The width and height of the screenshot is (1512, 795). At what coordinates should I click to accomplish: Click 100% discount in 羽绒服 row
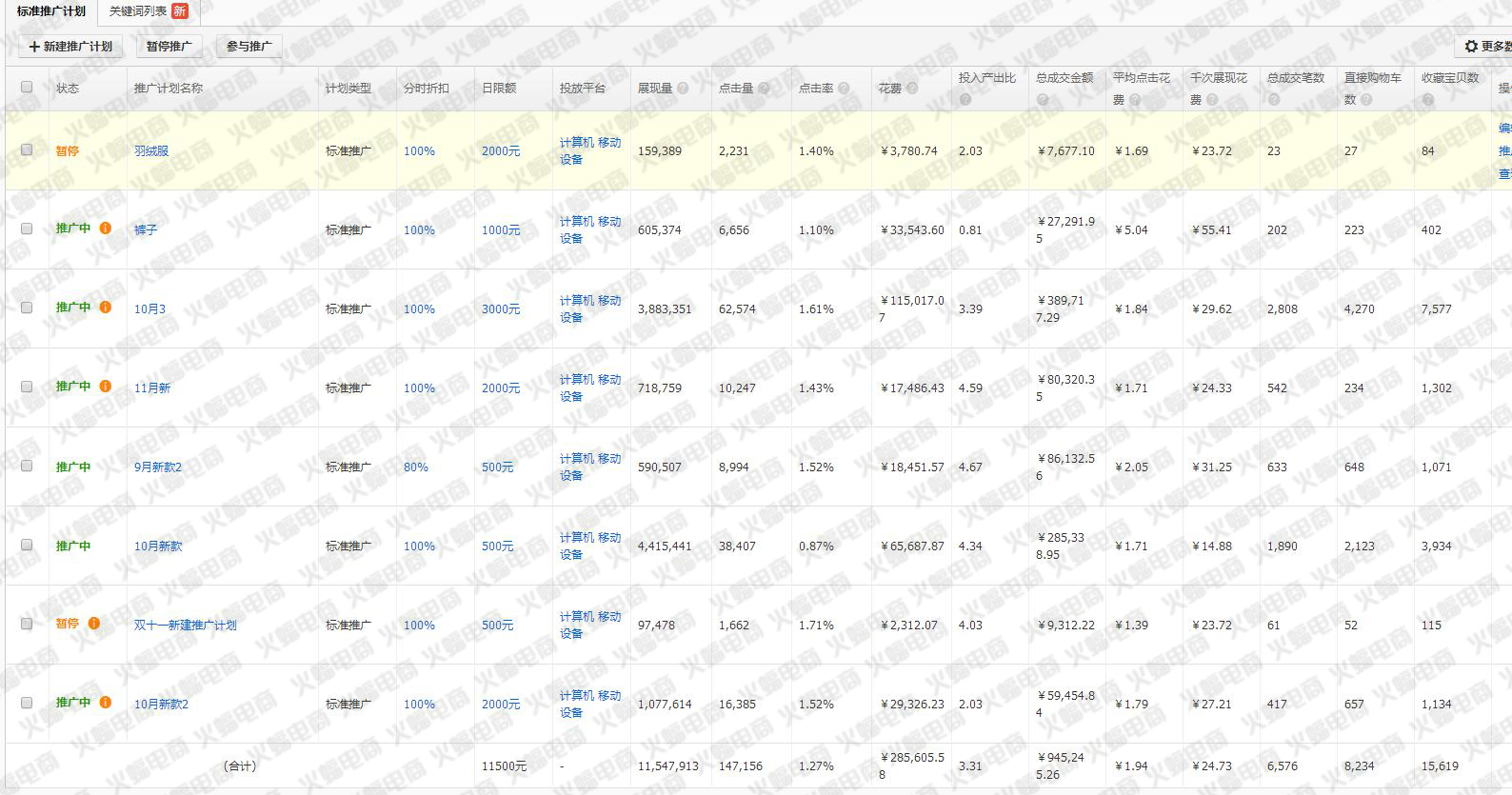[x=419, y=151]
